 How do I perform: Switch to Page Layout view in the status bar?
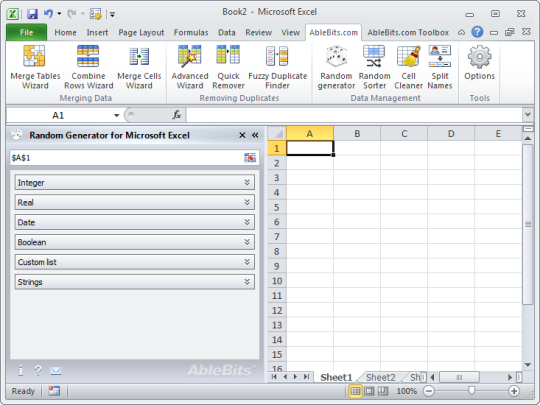(x=369, y=391)
